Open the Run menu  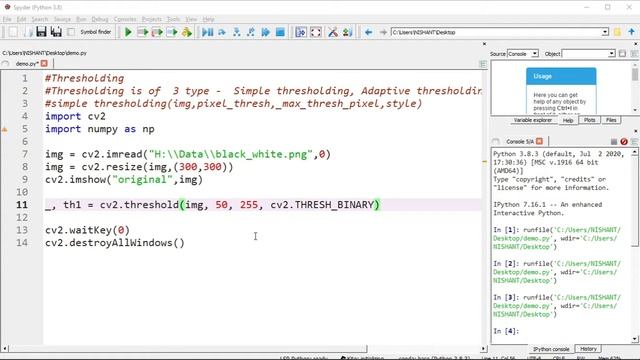(81, 19)
